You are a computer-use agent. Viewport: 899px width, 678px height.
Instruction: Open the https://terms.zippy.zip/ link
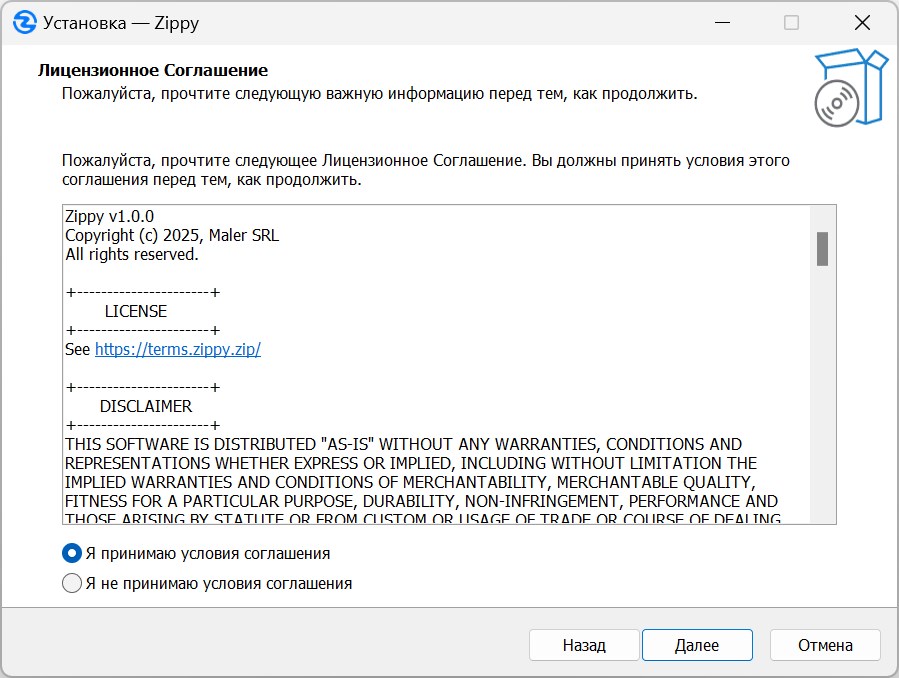[177, 350]
